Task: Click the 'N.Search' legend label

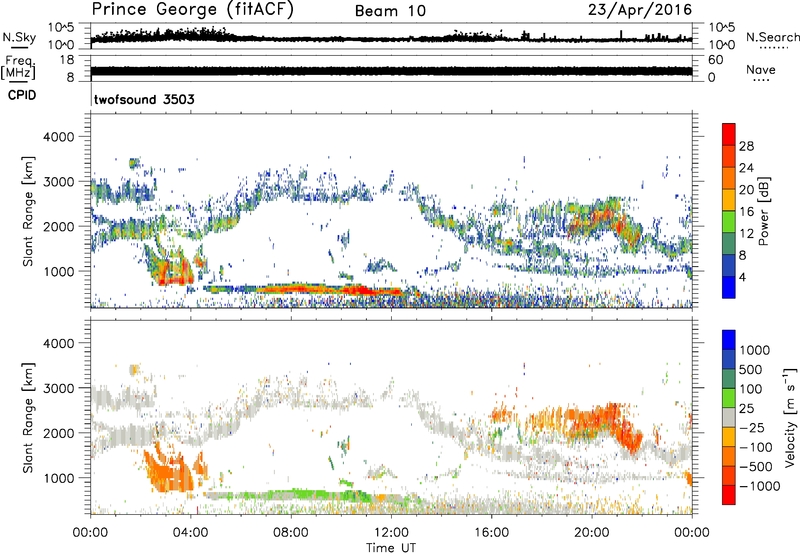Action: click(772, 37)
